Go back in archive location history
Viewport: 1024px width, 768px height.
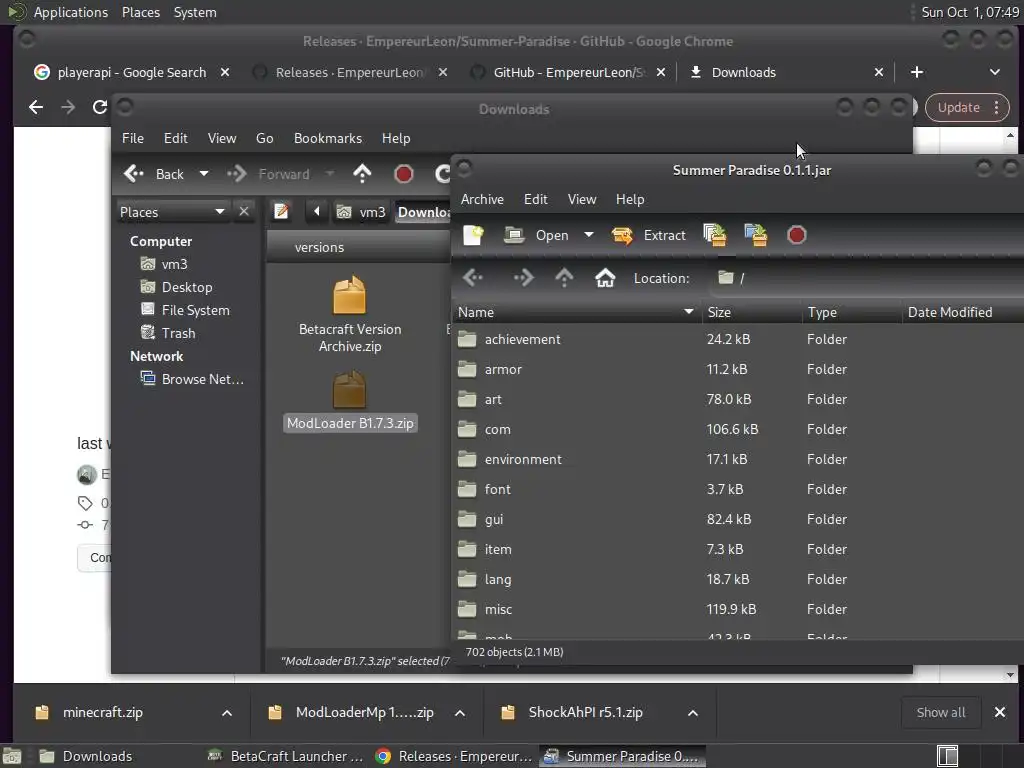tap(473, 278)
